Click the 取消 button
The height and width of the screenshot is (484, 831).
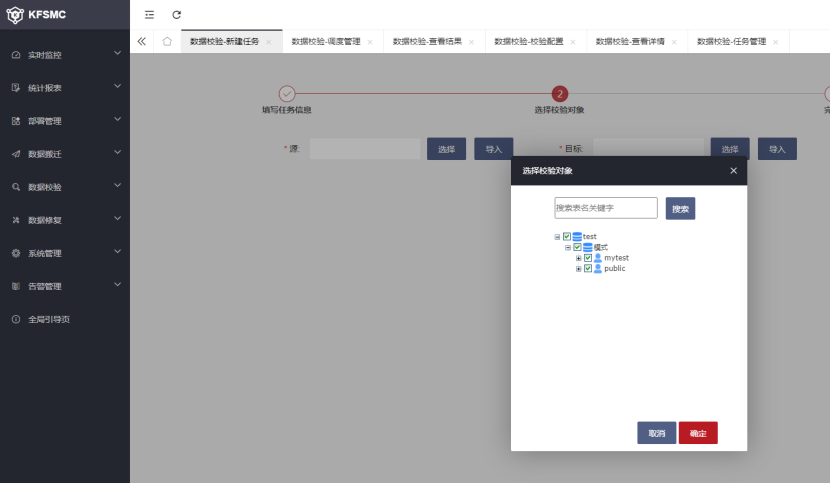(657, 433)
